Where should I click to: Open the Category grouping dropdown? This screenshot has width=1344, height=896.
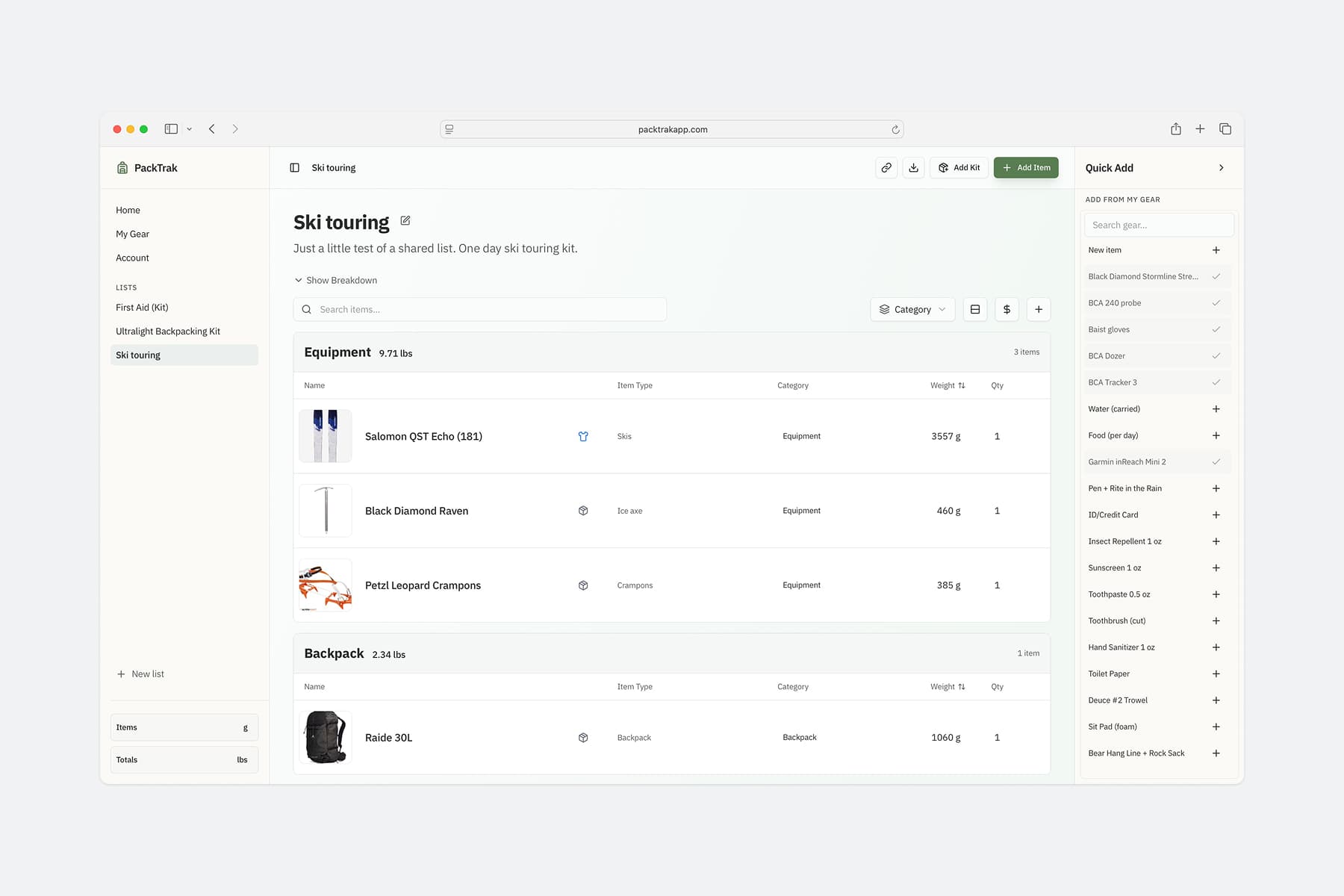[x=912, y=309]
